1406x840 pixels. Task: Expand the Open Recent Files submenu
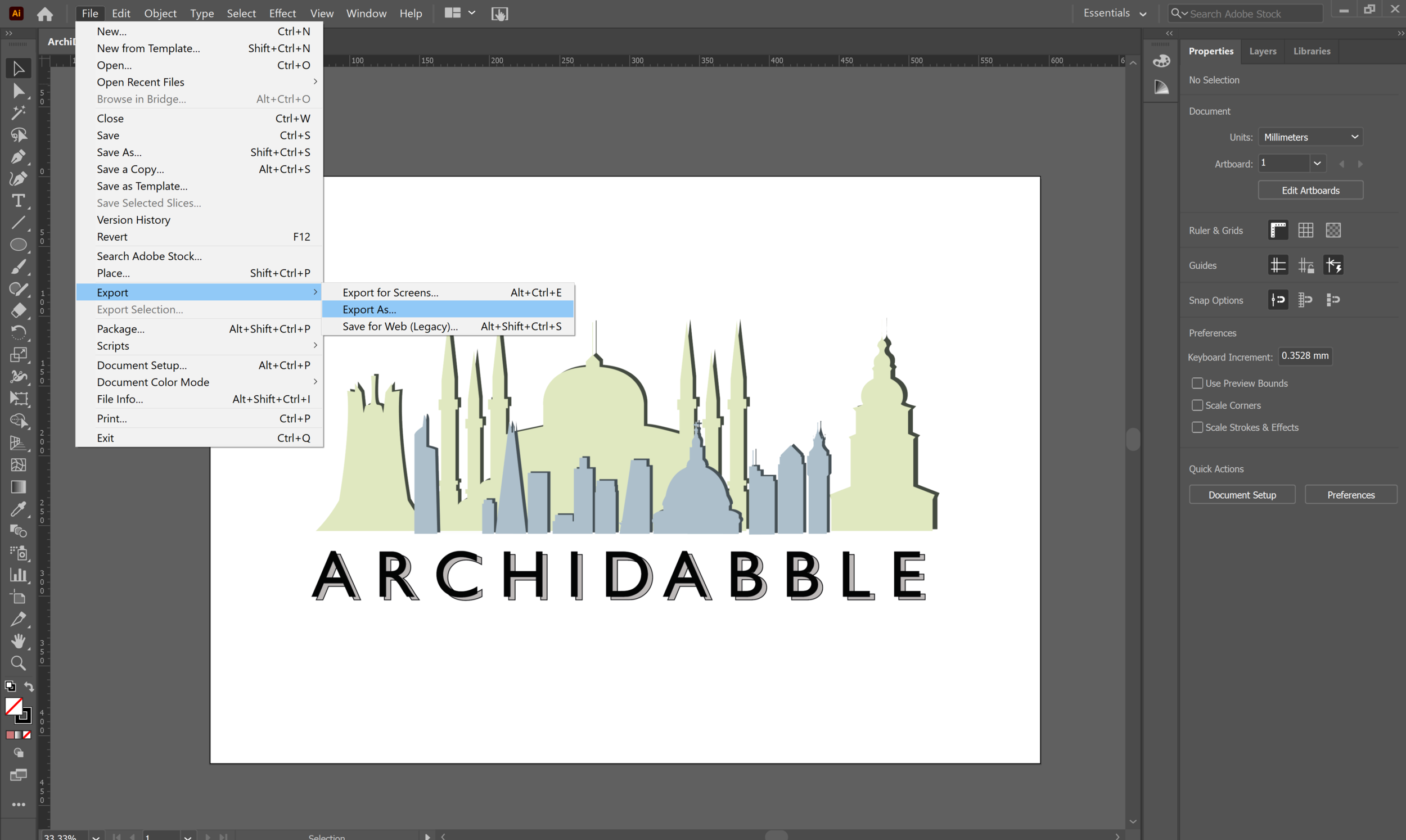[199, 82]
